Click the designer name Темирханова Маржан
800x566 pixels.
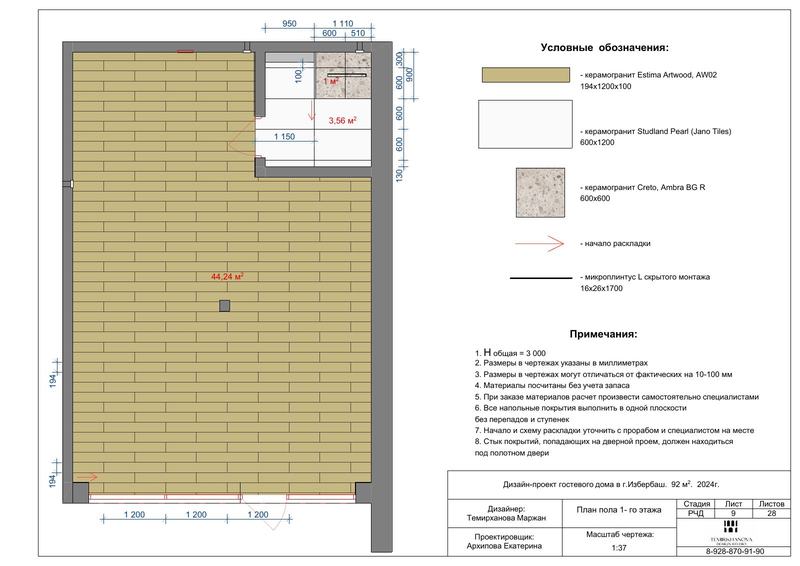click(506, 518)
